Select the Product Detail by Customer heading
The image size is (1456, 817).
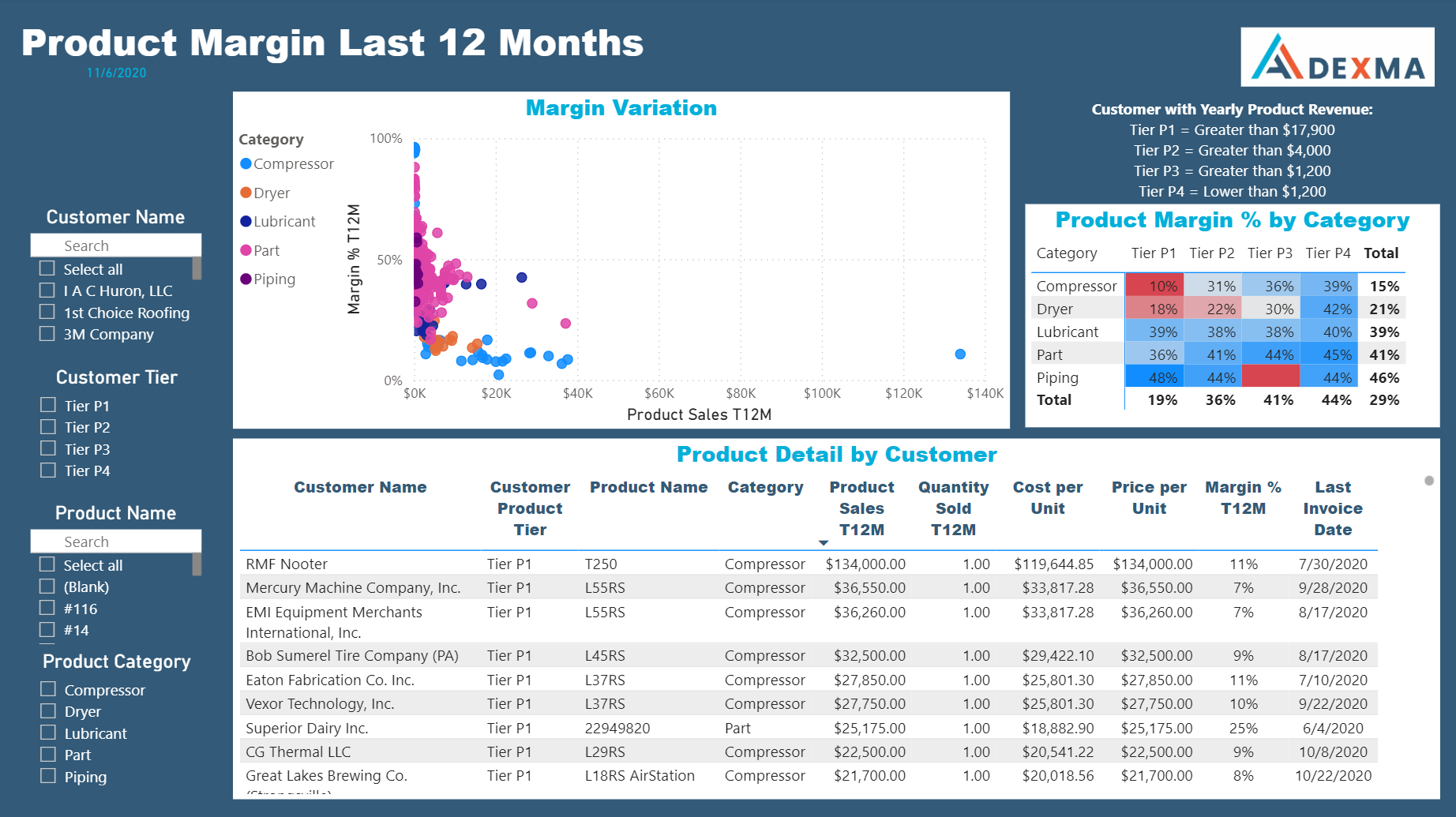(837, 455)
